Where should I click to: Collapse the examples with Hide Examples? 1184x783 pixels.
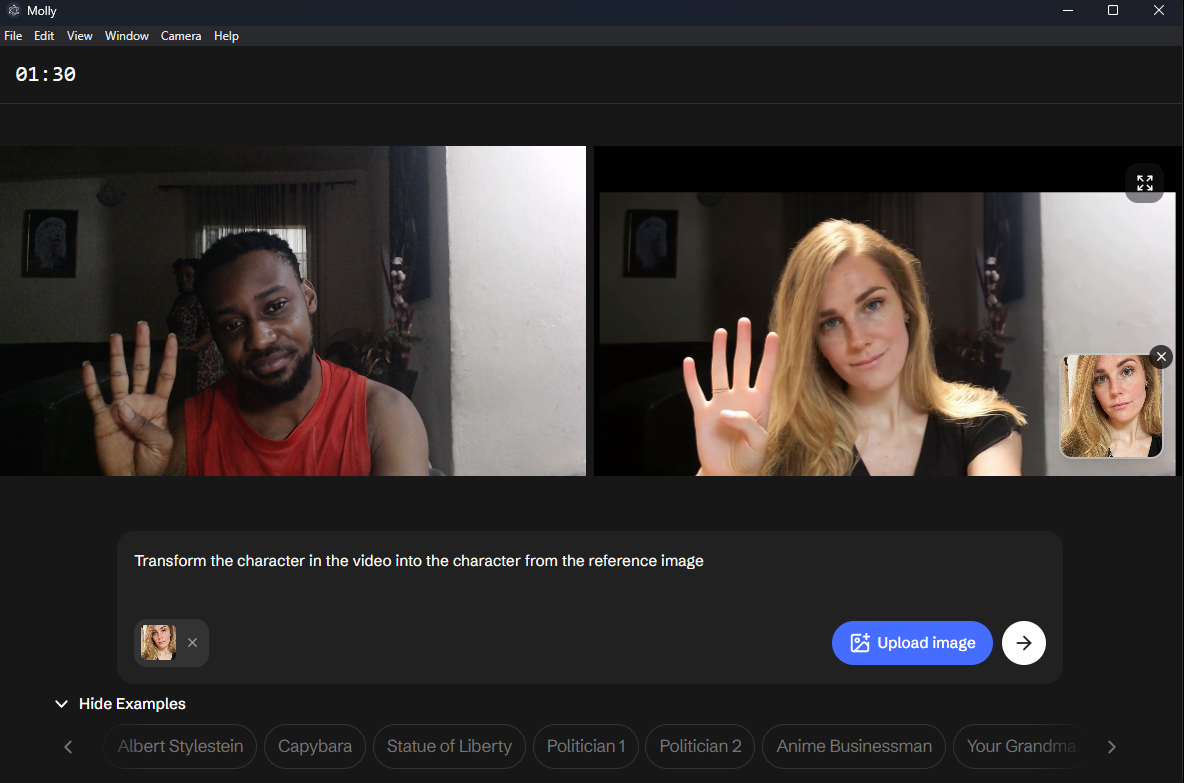point(120,704)
